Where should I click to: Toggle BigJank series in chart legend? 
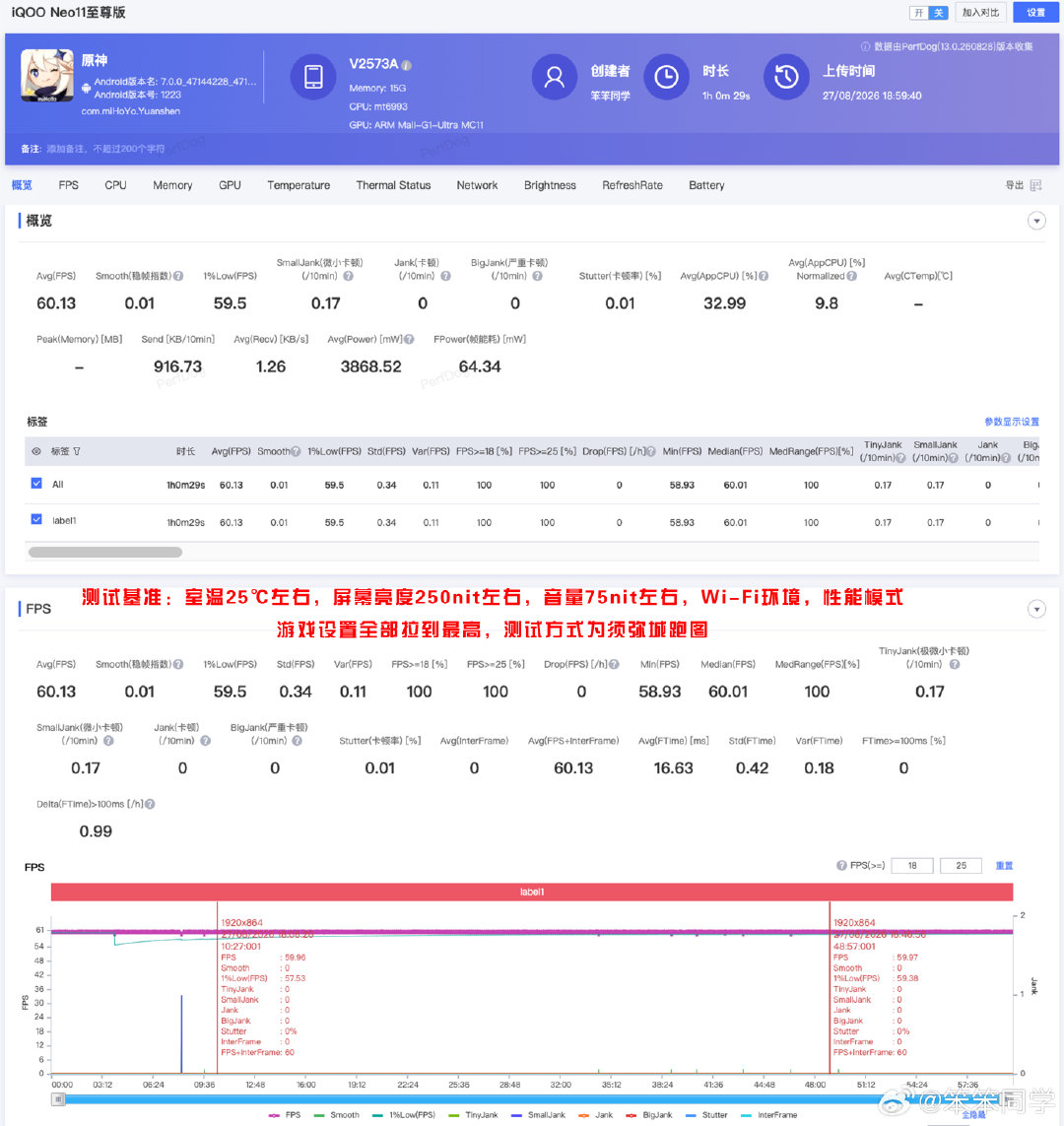click(x=649, y=1115)
